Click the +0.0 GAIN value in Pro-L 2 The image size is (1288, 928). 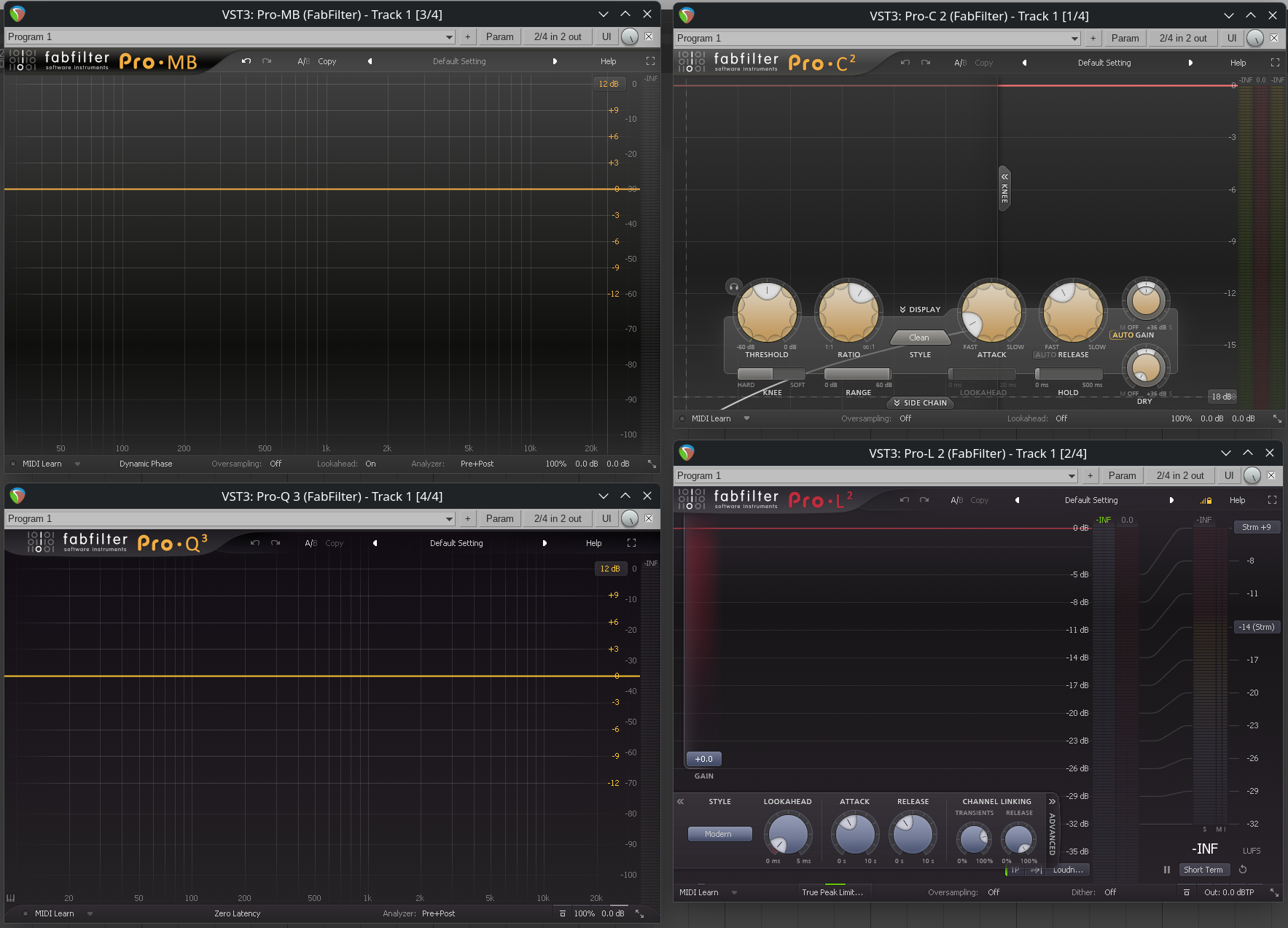click(703, 759)
